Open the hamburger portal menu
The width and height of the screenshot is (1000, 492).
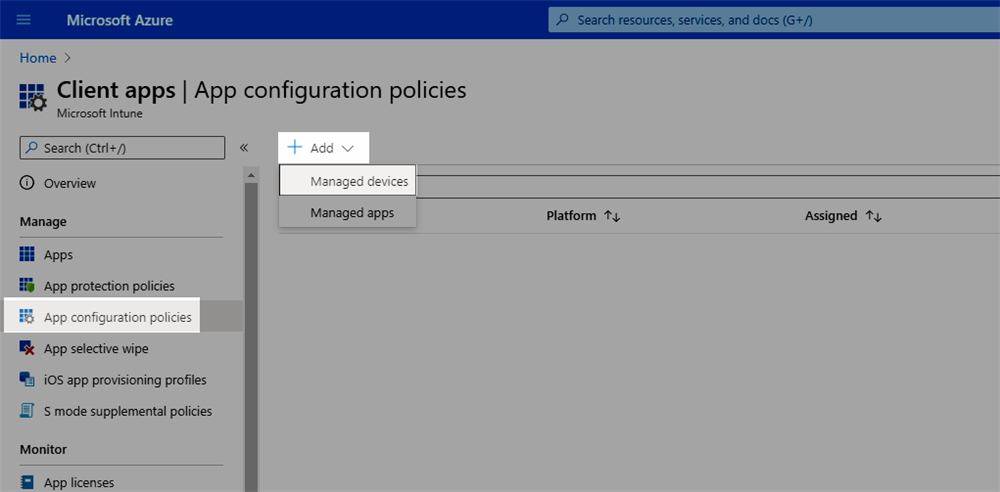24,20
